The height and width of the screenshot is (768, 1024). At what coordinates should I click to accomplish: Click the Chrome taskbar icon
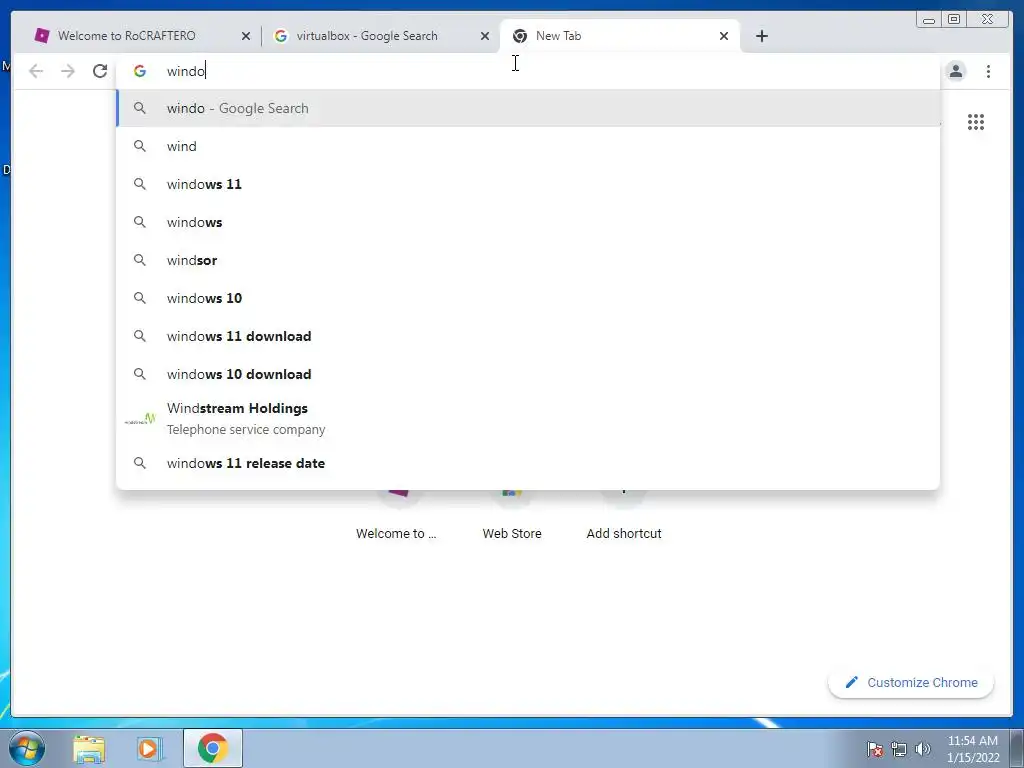[213, 748]
